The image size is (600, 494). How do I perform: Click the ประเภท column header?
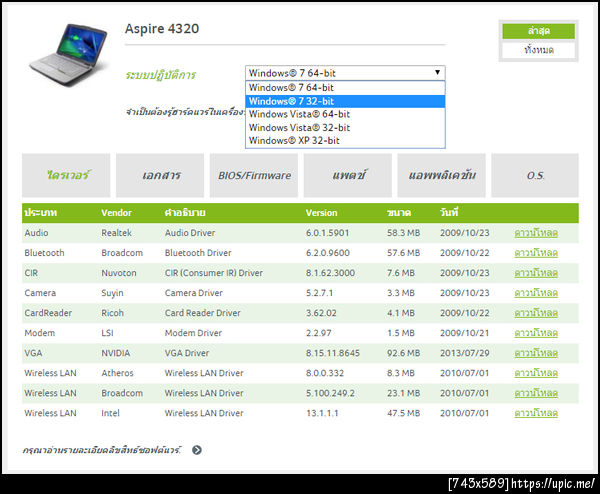(x=41, y=212)
